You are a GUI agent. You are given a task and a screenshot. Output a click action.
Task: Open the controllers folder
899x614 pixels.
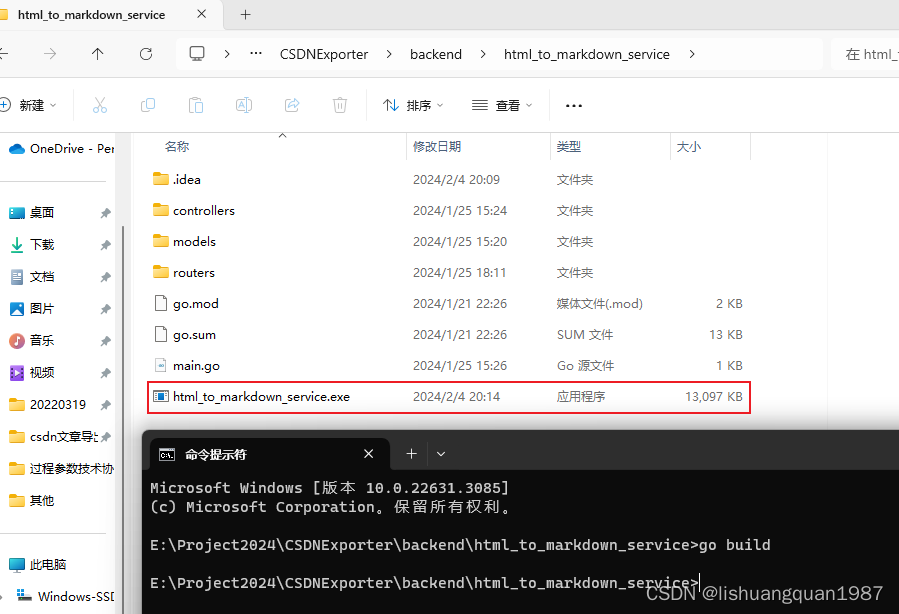pos(203,211)
